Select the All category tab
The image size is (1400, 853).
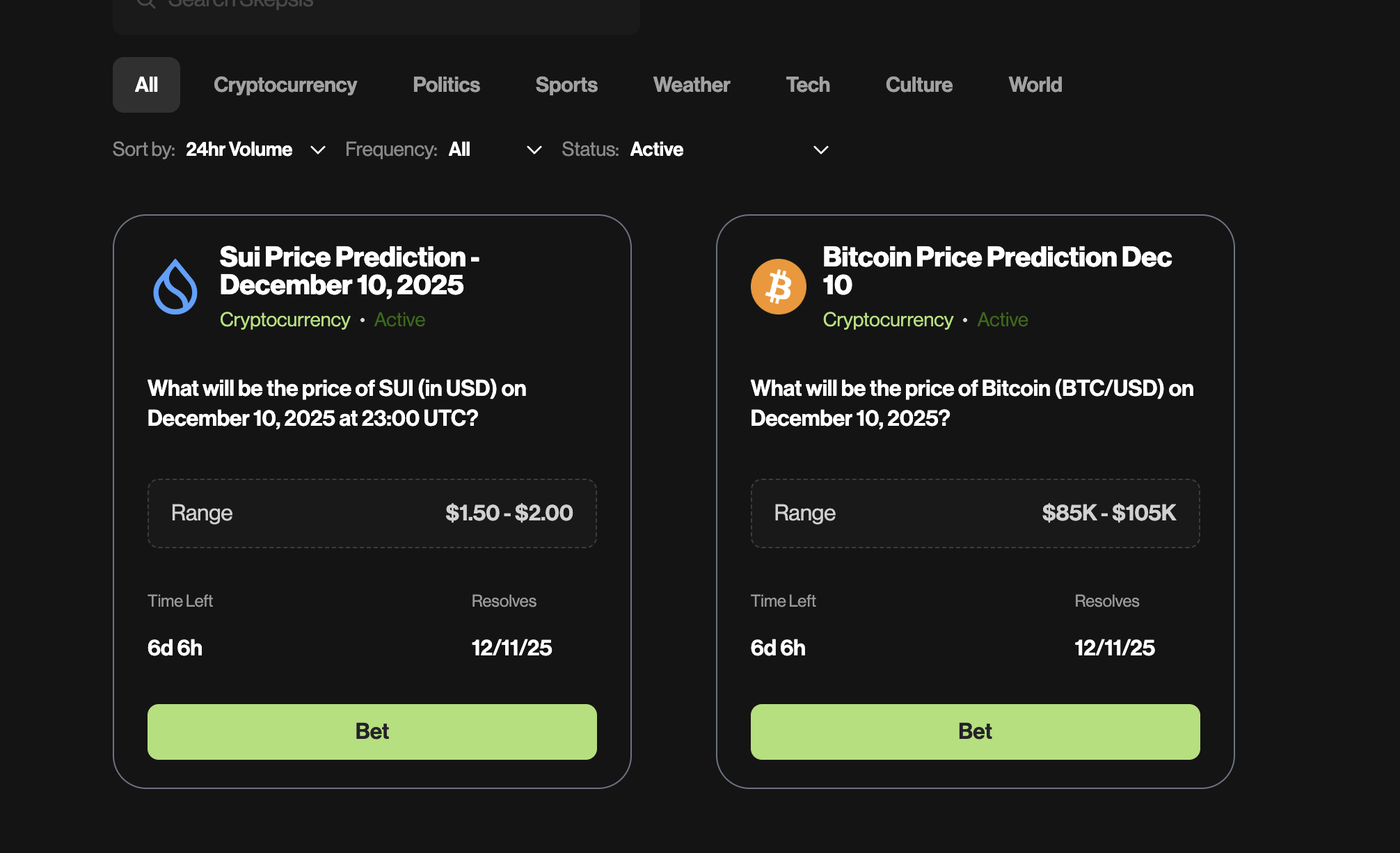tap(146, 85)
